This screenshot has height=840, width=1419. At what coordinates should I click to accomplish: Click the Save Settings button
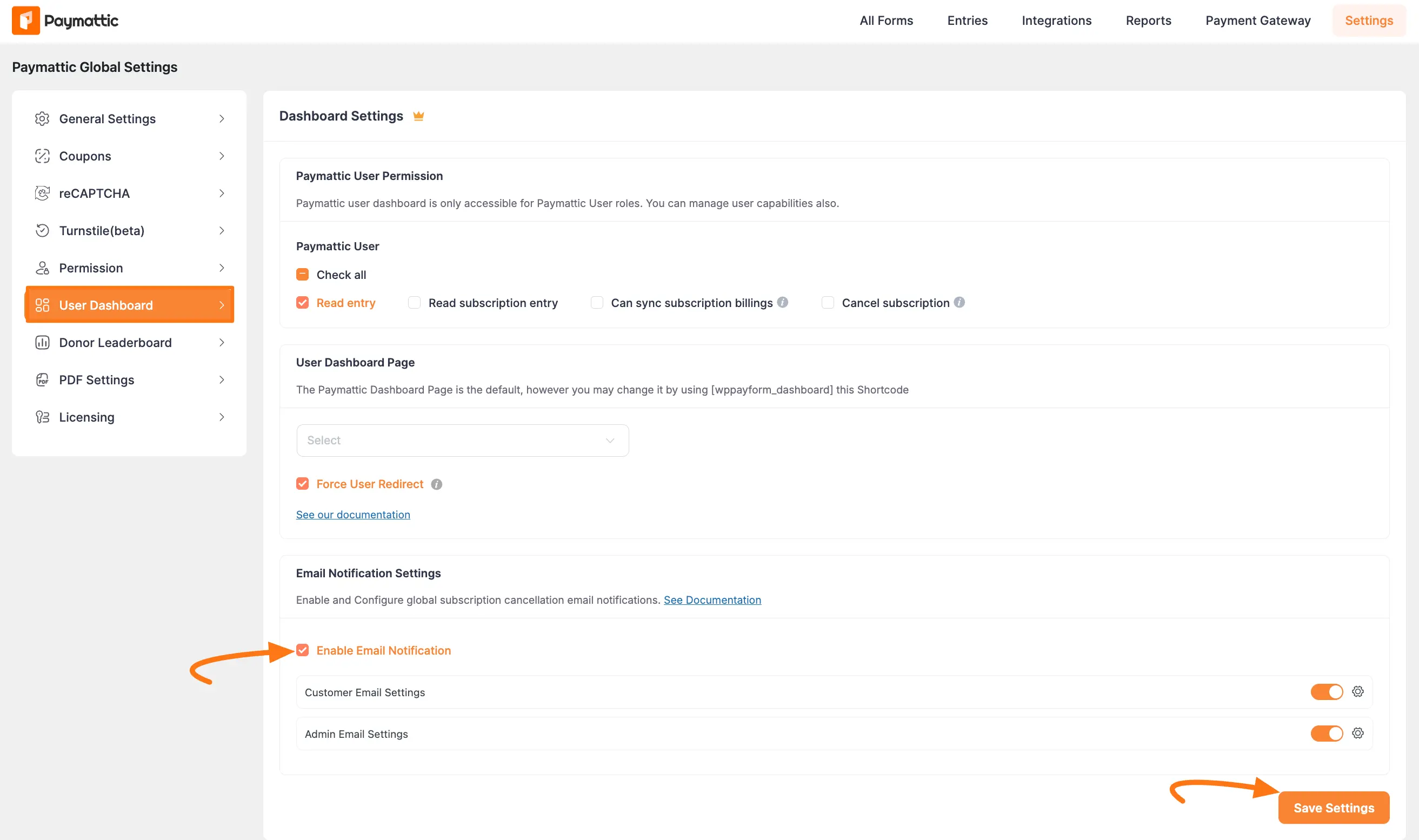pos(1333,808)
